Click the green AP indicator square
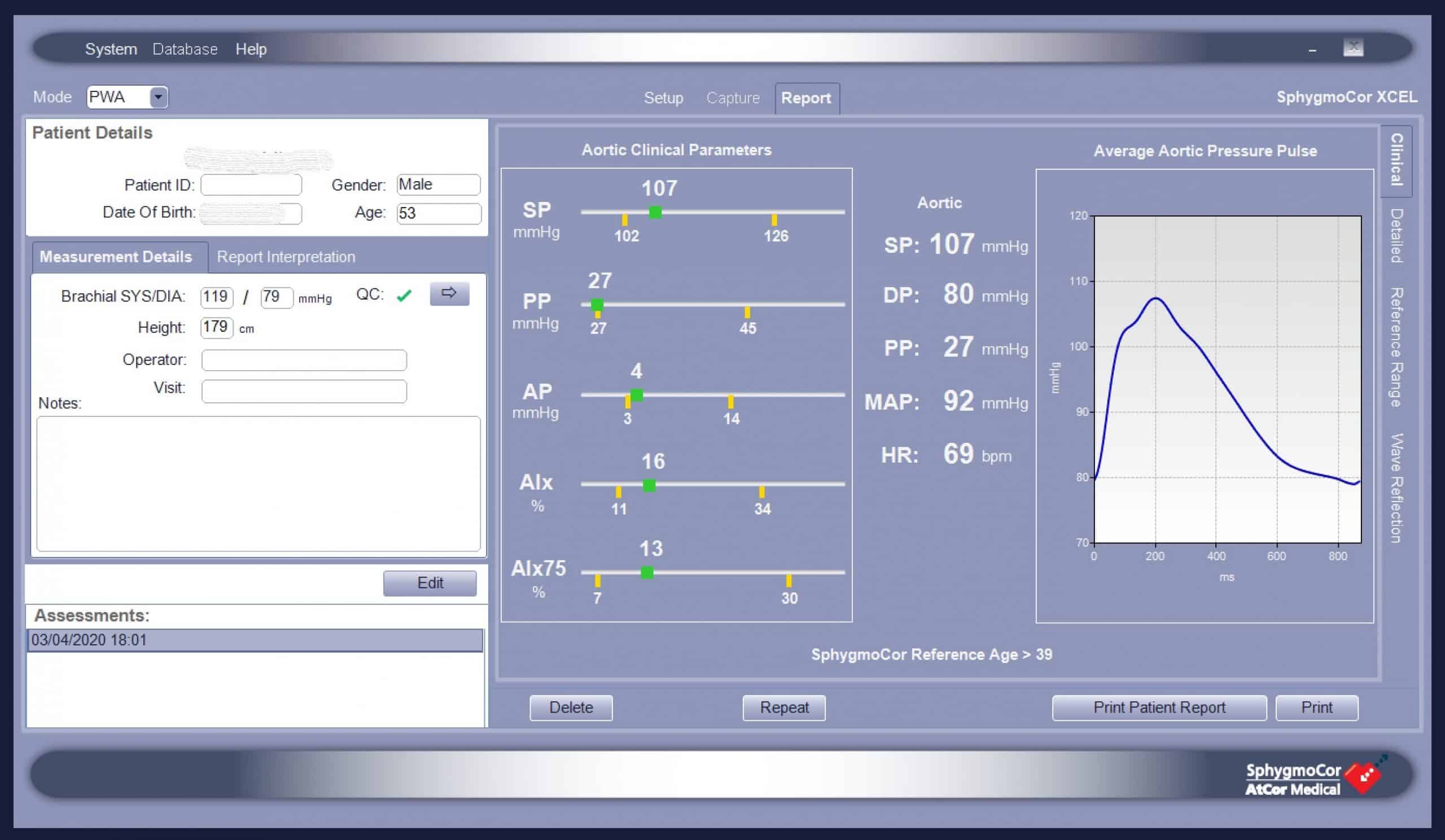The image size is (1445, 840). coord(637,395)
